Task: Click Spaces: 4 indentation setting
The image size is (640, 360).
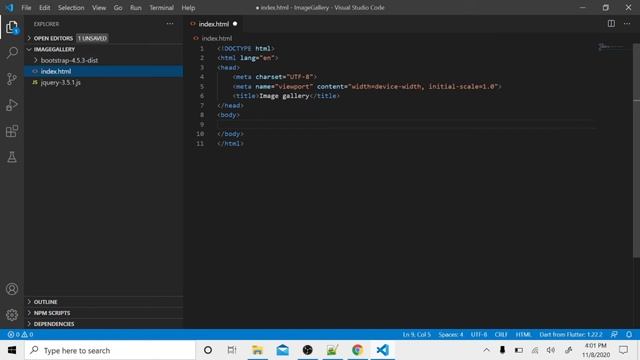Action: tap(451, 334)
